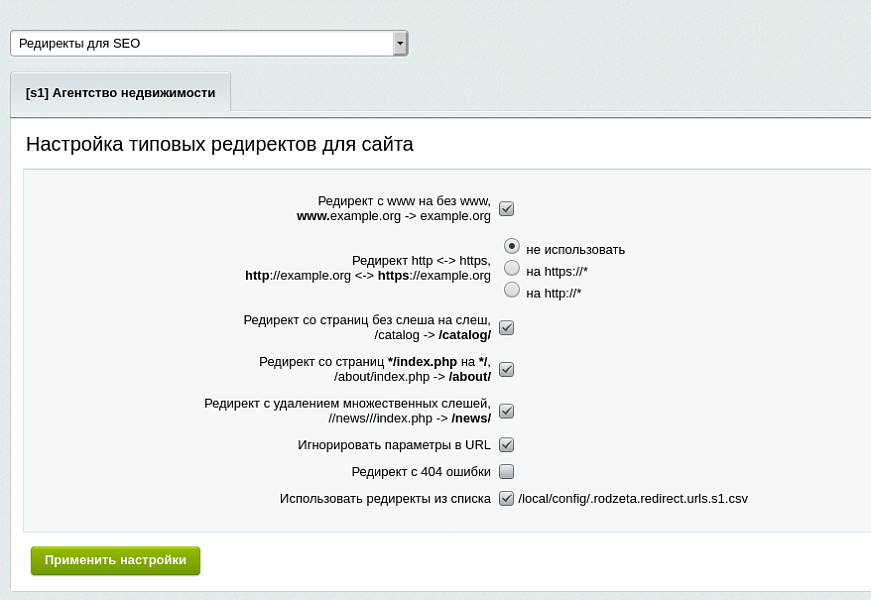
Task: Toggle the 'Редирект с www на без www' checkbox
Action: [x=506, y=208]
